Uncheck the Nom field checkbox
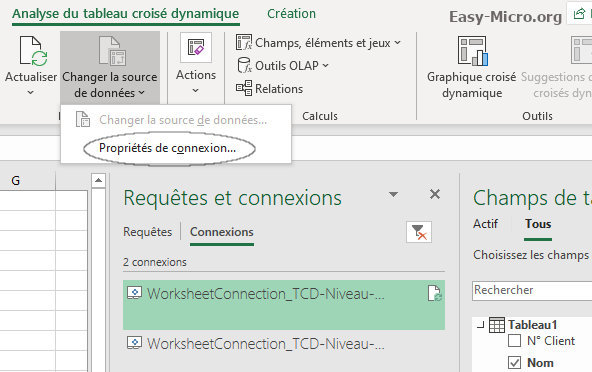Screen dimensions: 592x372 pyautogui.click(x=514, y=363)
